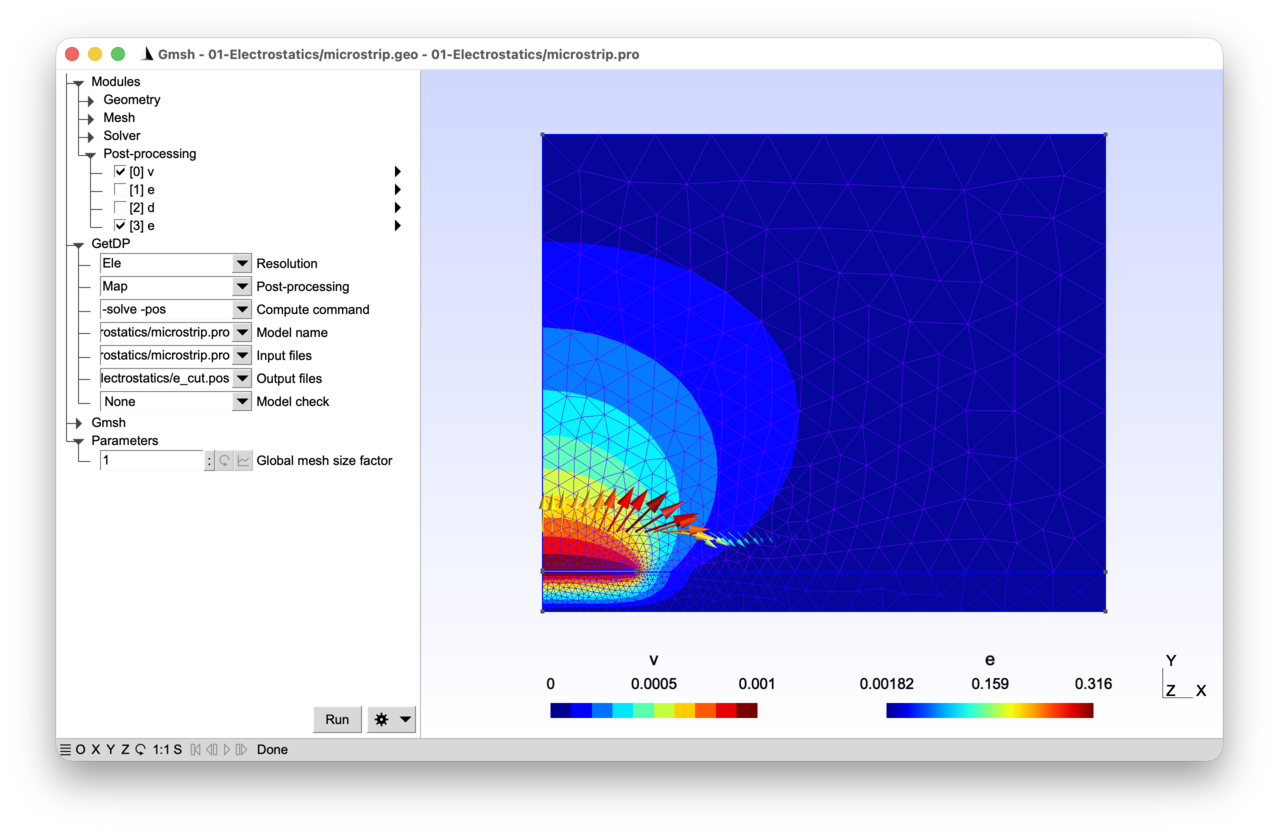Open the Input files dropdown
Image resolution: width=1279 pixels, height=835 pixels.
[x=242, y=355]
